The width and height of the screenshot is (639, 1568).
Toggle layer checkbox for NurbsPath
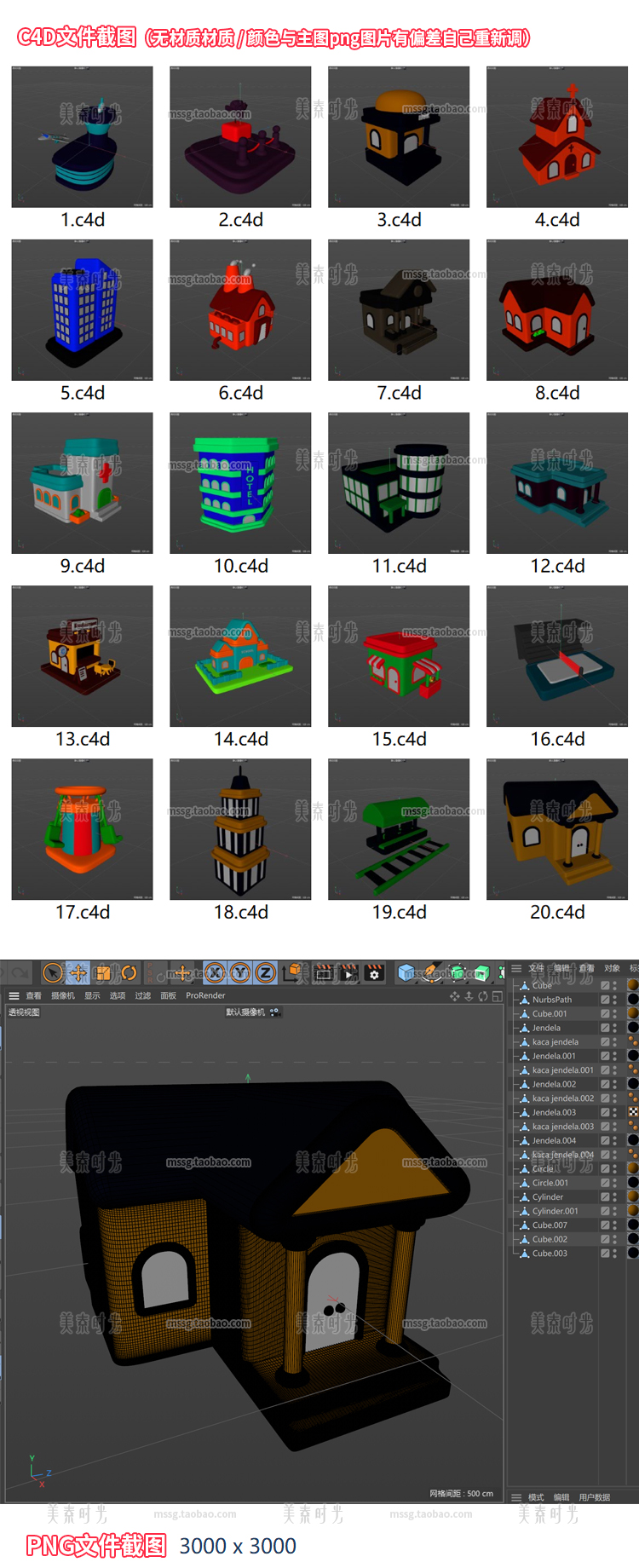[x=605, y=1000]
